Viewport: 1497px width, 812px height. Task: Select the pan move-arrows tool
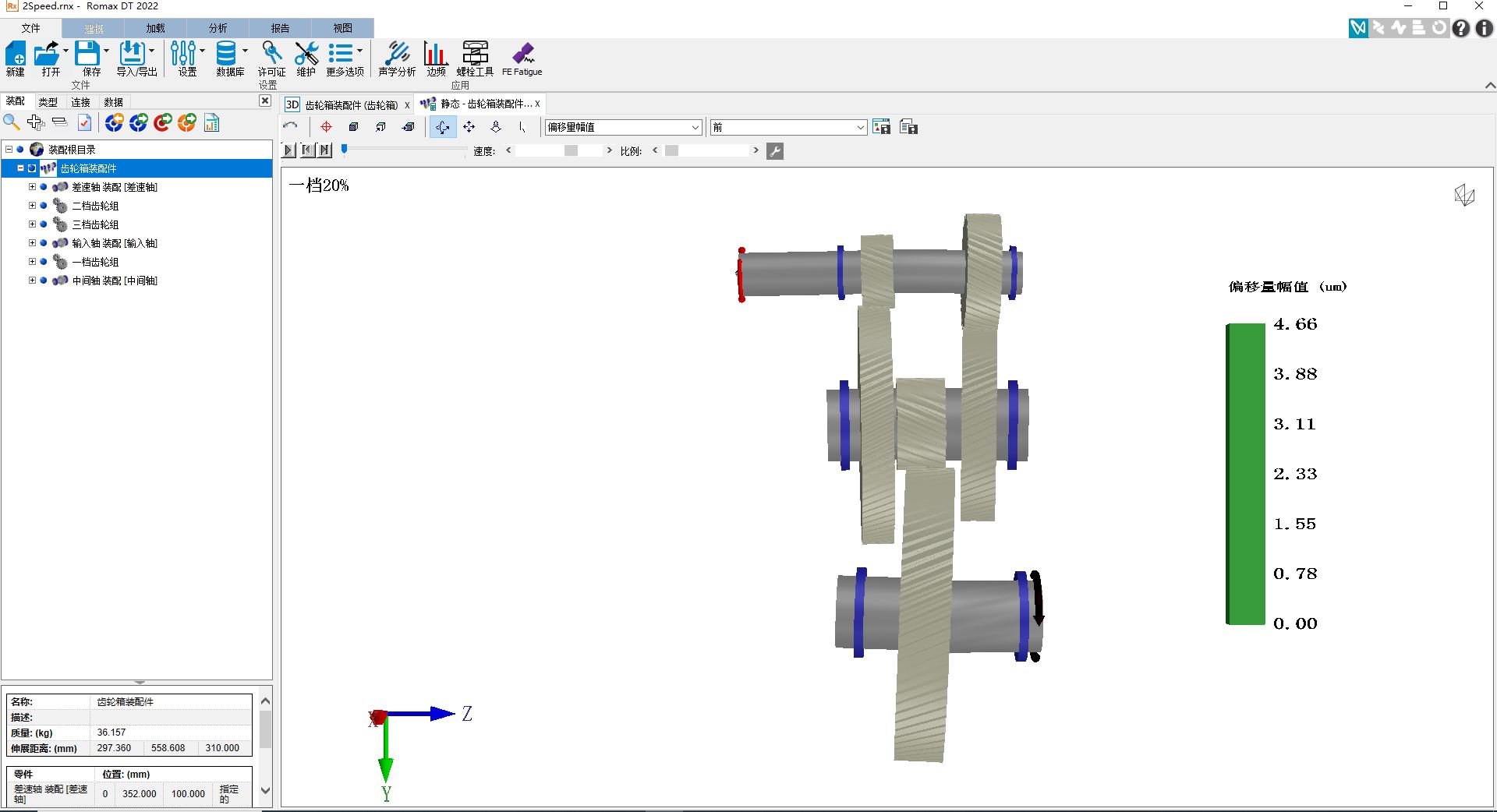click(469, 127)
